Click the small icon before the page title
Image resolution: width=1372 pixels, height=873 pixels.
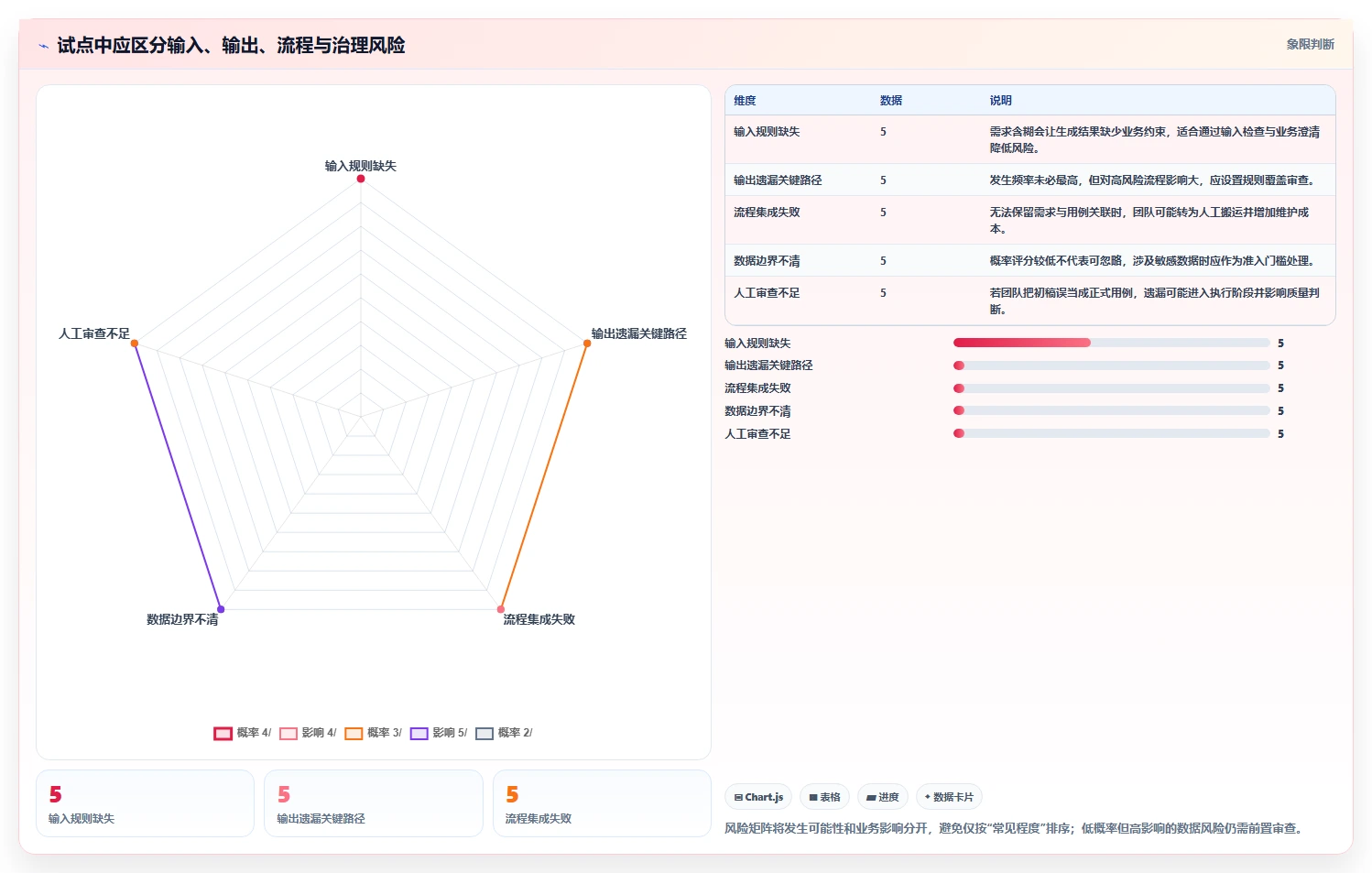43,46
